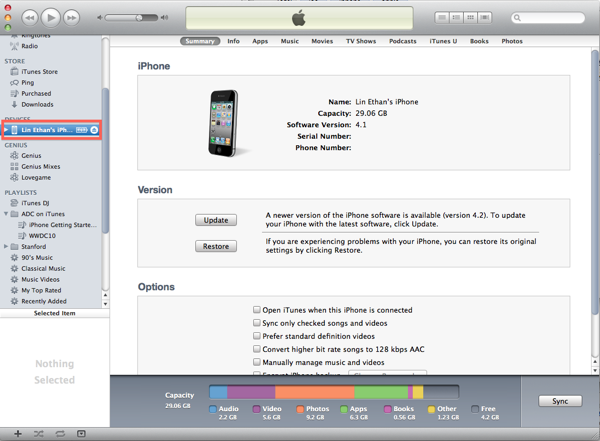Switch to the Photos tab
Image resolution: width=600 pixels, height=441 pixels.
tap(512, 41)
